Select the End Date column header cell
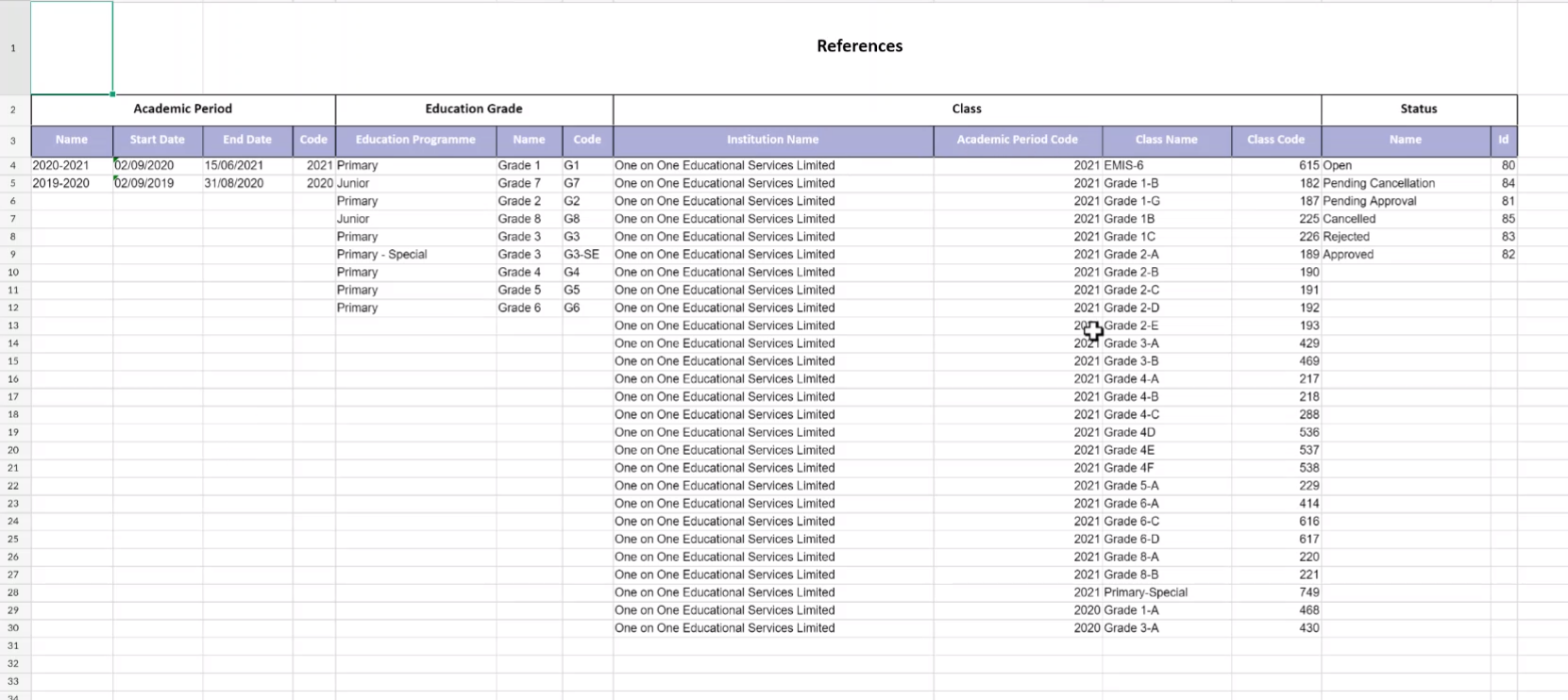Image resolution: width=1568 pixels, height=700 pixels. 247,140
